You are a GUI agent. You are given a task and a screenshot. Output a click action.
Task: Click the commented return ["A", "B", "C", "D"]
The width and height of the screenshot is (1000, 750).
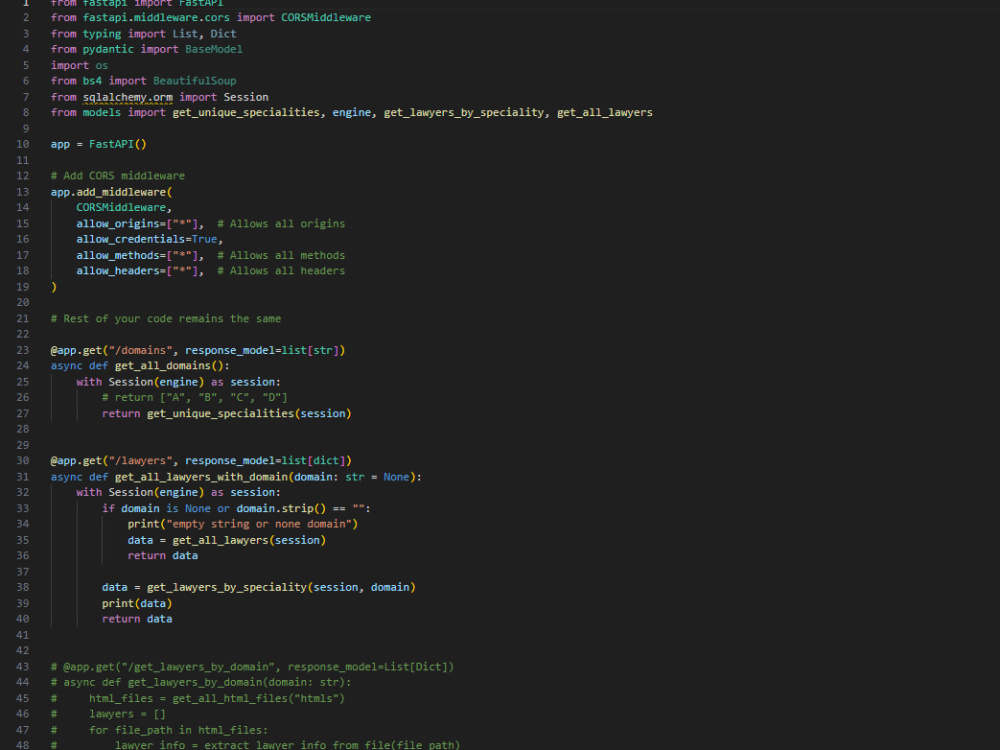point(195,397)
